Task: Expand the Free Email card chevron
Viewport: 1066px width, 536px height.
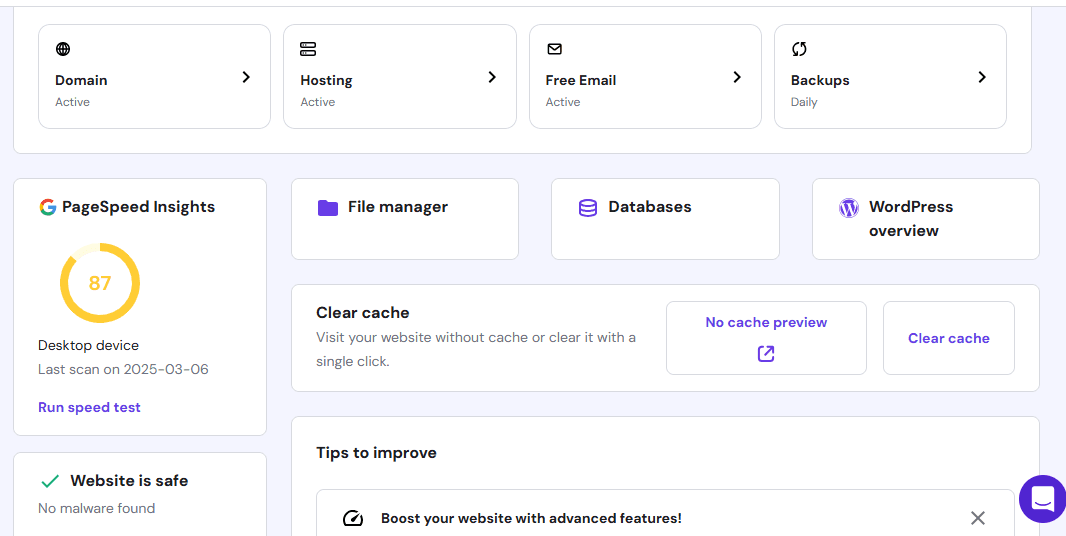Action: point(737,77)
